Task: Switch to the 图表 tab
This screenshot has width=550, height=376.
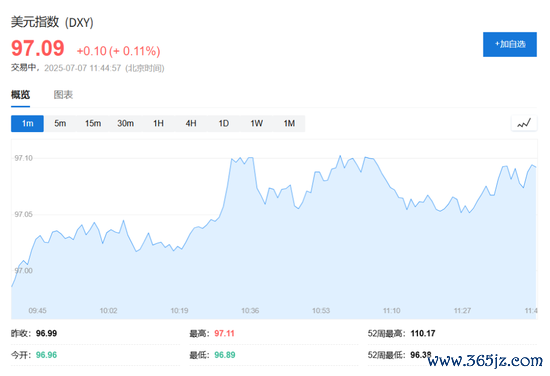Action: pyautogui.click(x=63, y=95)
